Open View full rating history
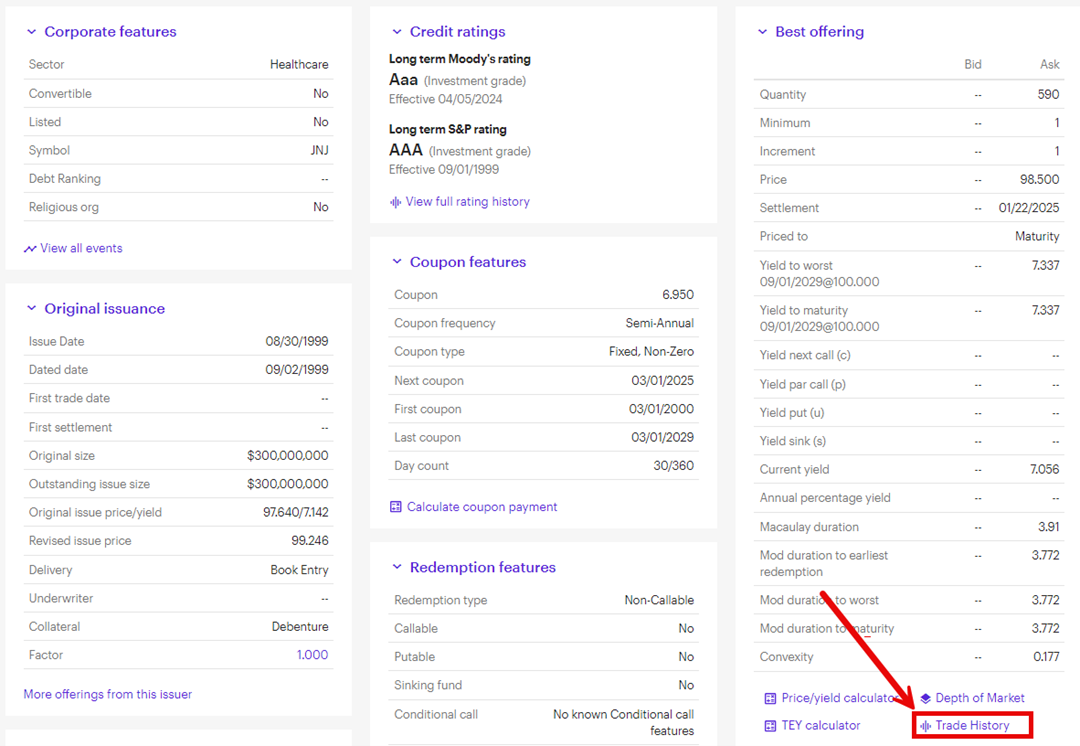Viewport: 1080px width, 746px height. (468, 201)
